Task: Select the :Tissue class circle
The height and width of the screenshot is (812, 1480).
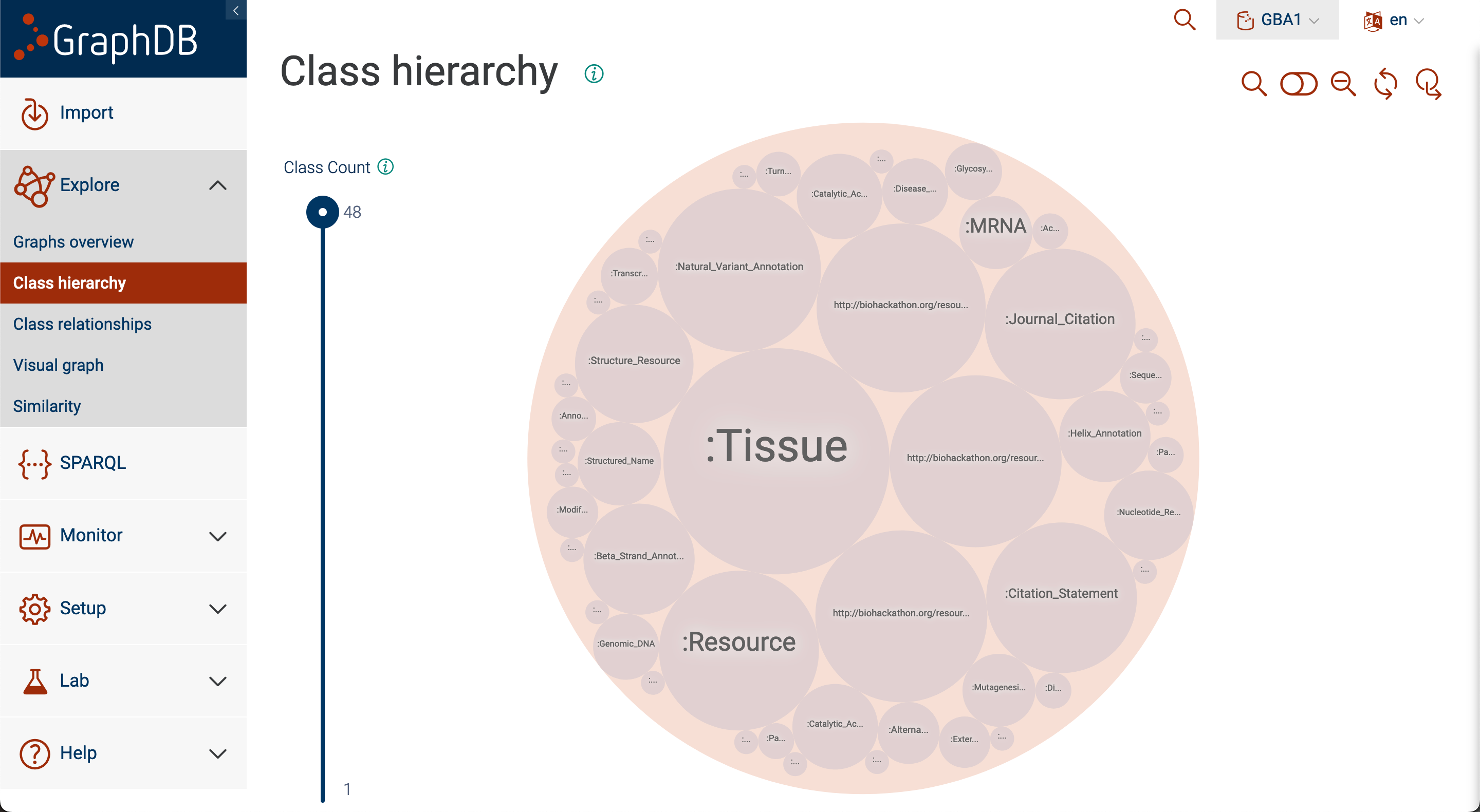Action: point(776,446)
